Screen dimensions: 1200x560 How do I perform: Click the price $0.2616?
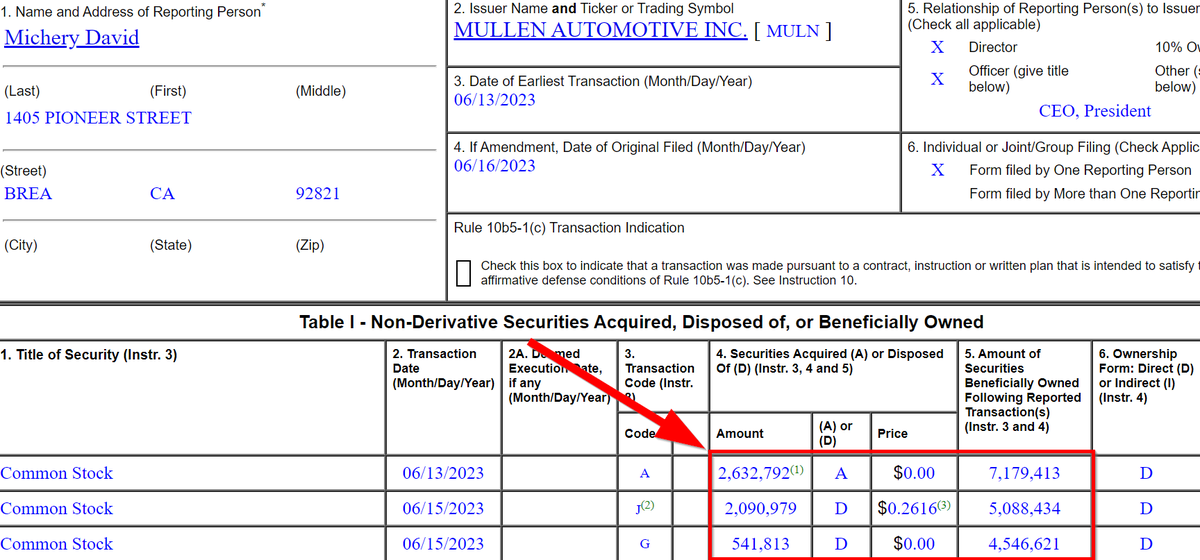click(x=907, y=509)
